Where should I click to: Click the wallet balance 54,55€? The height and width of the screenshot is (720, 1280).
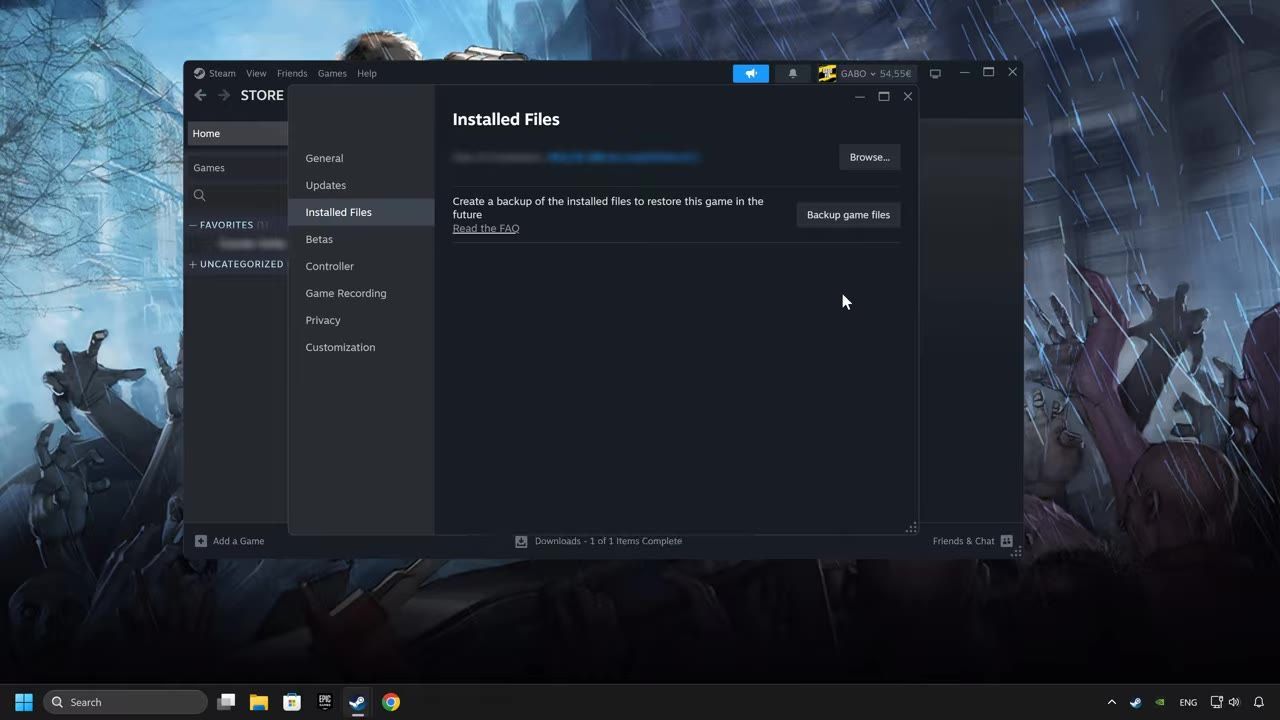coord(895,73)
